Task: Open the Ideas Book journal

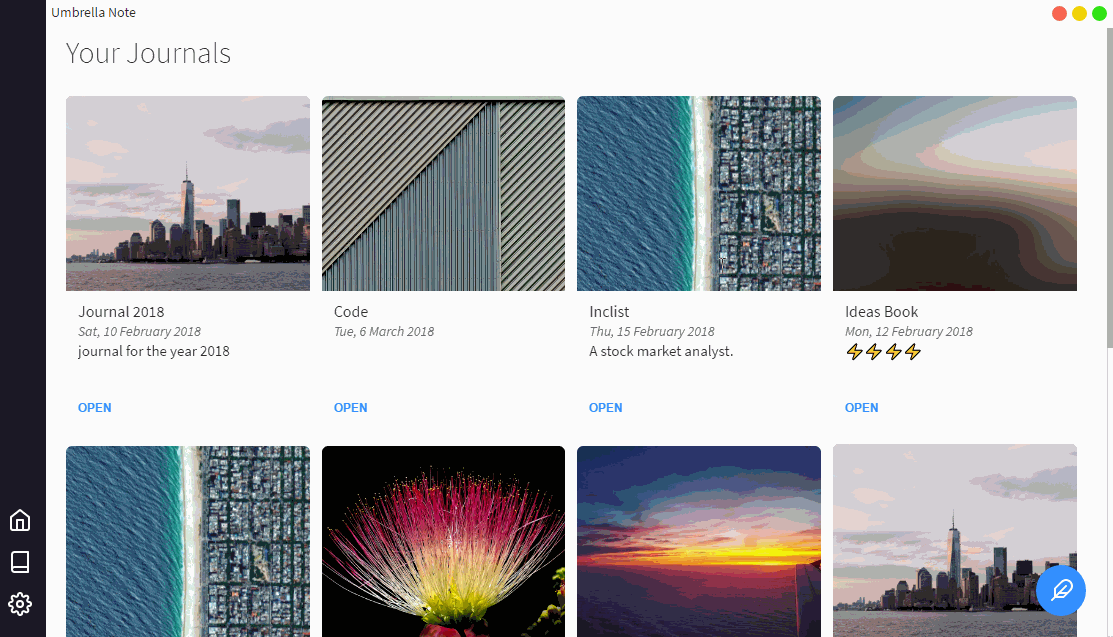Action: coord(862,408)
